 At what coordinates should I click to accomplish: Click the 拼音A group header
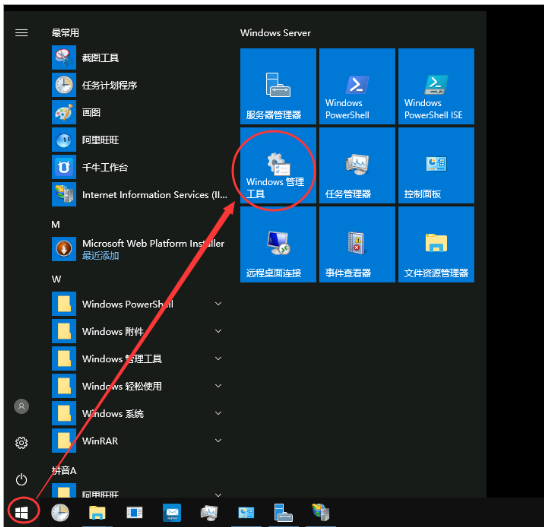point(64,470)
